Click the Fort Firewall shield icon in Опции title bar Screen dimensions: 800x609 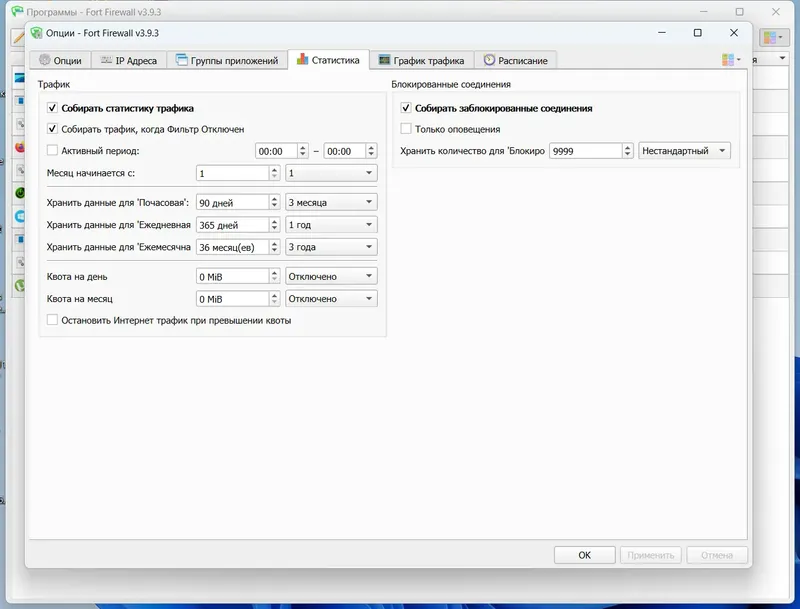coord(36,33)
